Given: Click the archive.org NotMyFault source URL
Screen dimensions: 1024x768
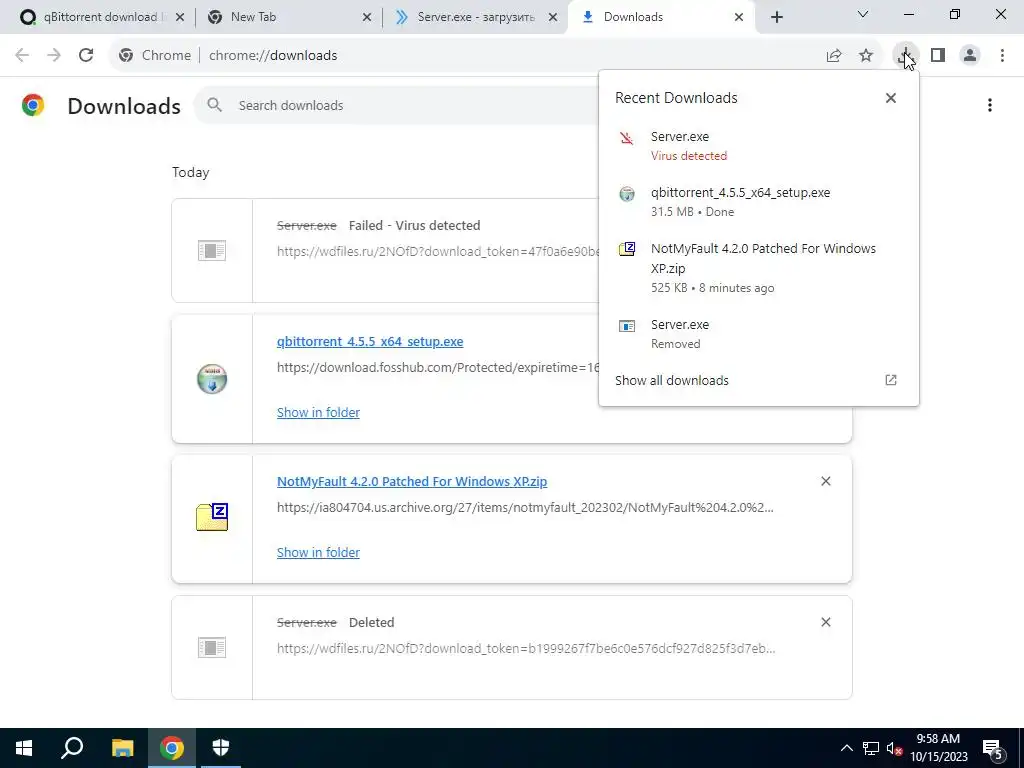Looking at the screenshot, I should 525,507.
